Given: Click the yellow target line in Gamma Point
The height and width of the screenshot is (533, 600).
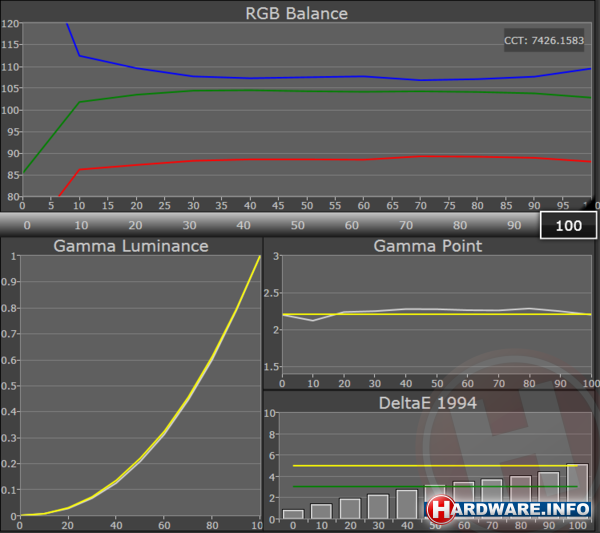Looking at the screenshot, I should pos(436,314).
